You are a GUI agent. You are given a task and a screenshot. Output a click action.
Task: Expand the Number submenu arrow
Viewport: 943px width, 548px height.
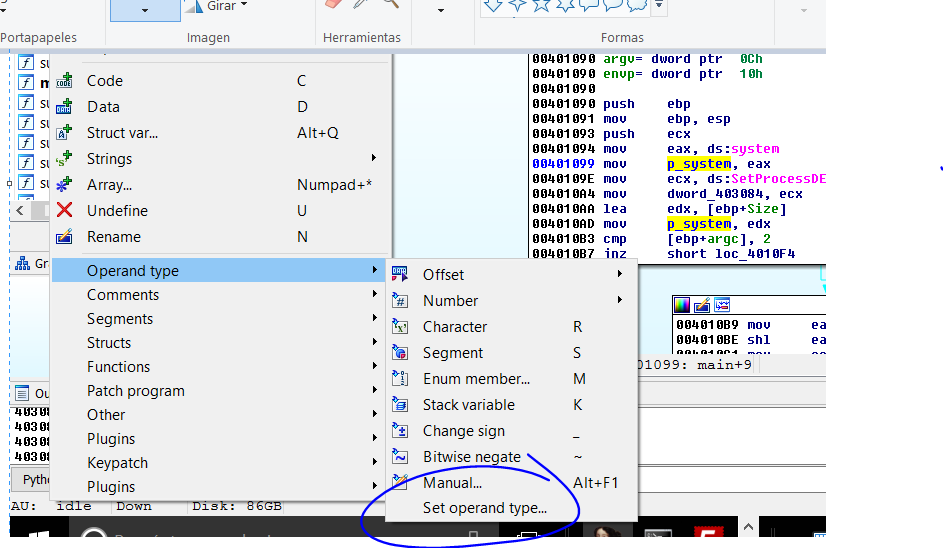[x=619, y=301]
